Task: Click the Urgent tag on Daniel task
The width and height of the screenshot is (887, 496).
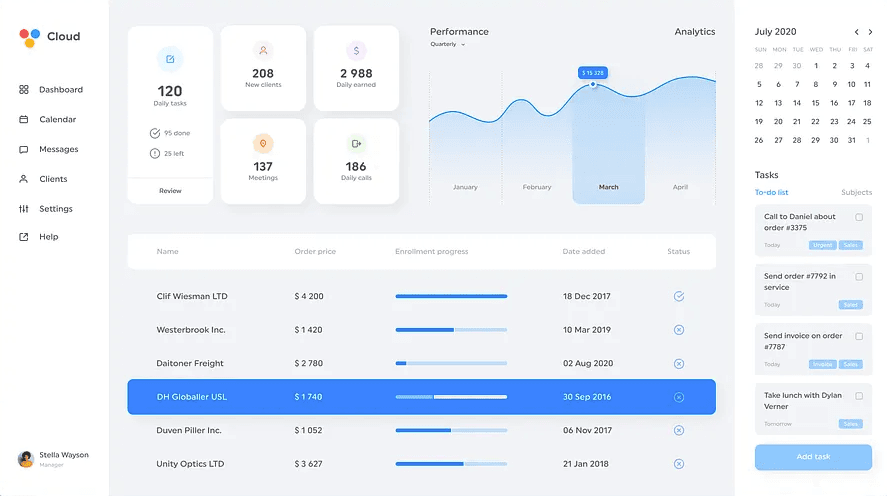Action: 823,245
